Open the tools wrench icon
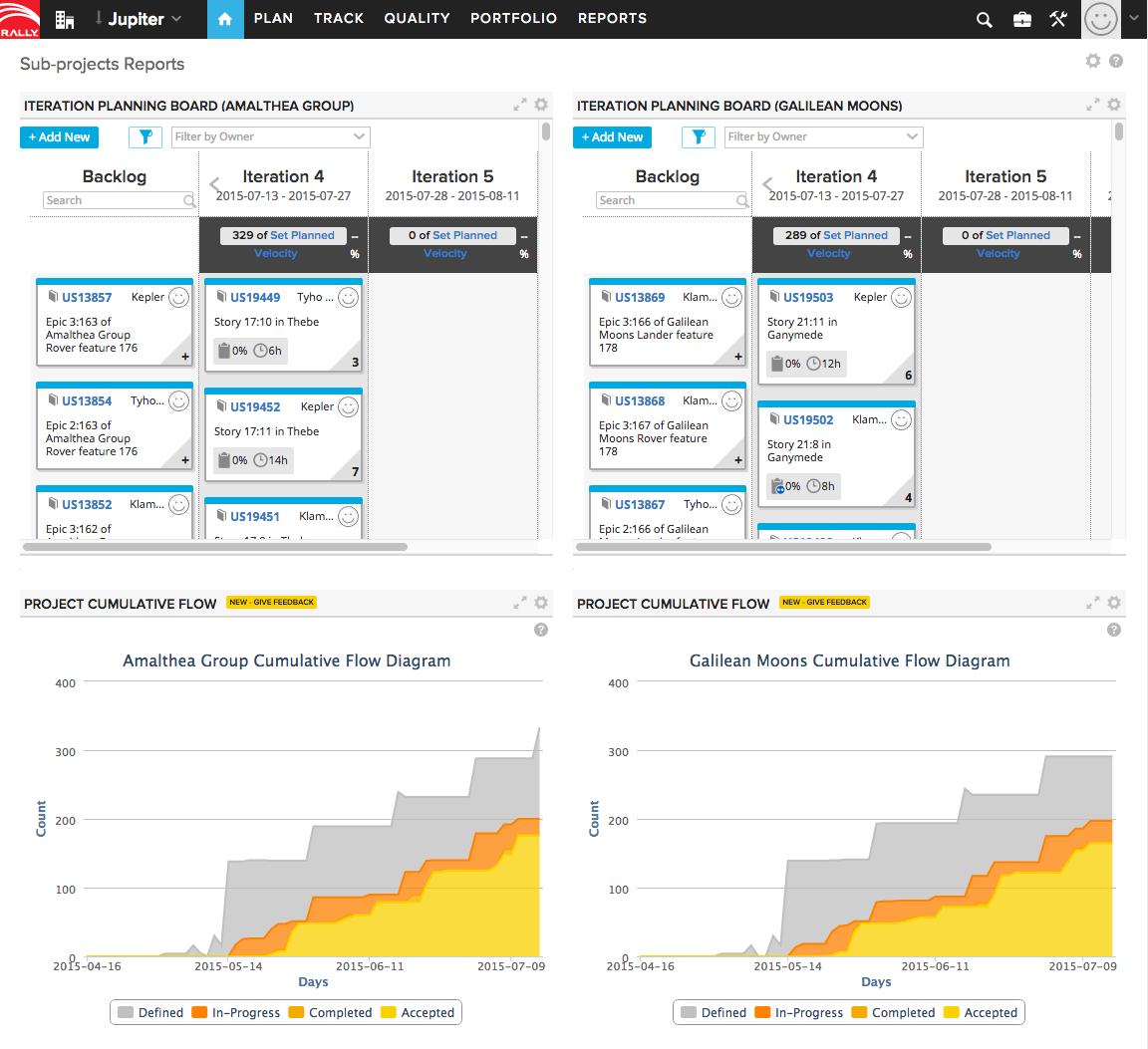Image resolution: width=1148 pixels, height=1049 pixels. pos(1058,19)
